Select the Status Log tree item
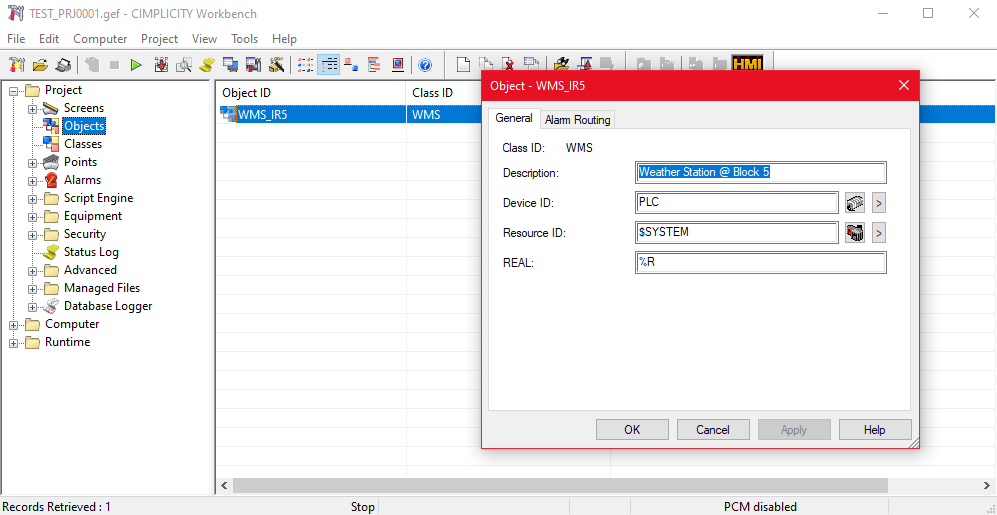Screen dimensions: 997x515 pos(91,252)
